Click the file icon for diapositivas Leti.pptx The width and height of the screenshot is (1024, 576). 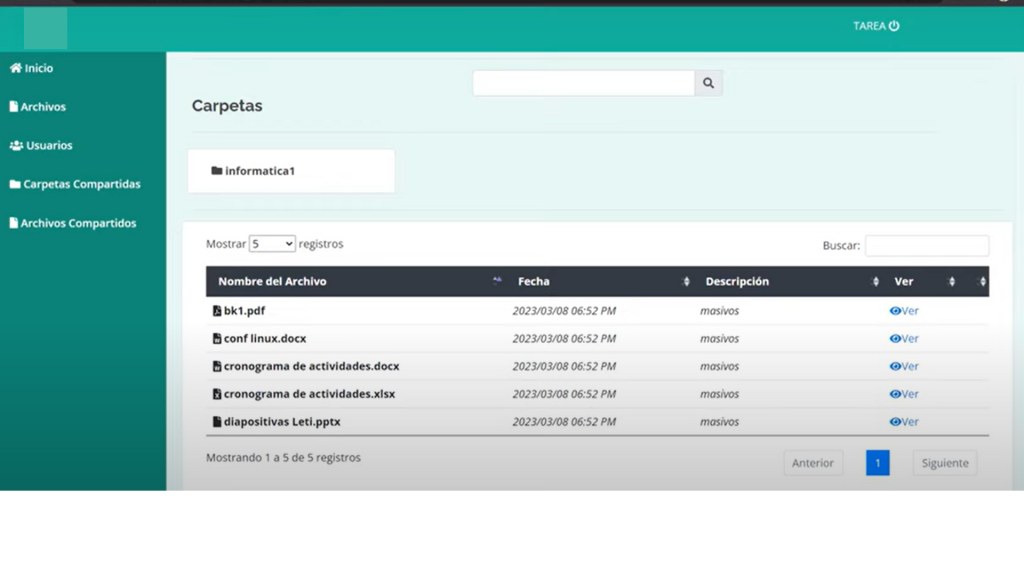[217, 422]
